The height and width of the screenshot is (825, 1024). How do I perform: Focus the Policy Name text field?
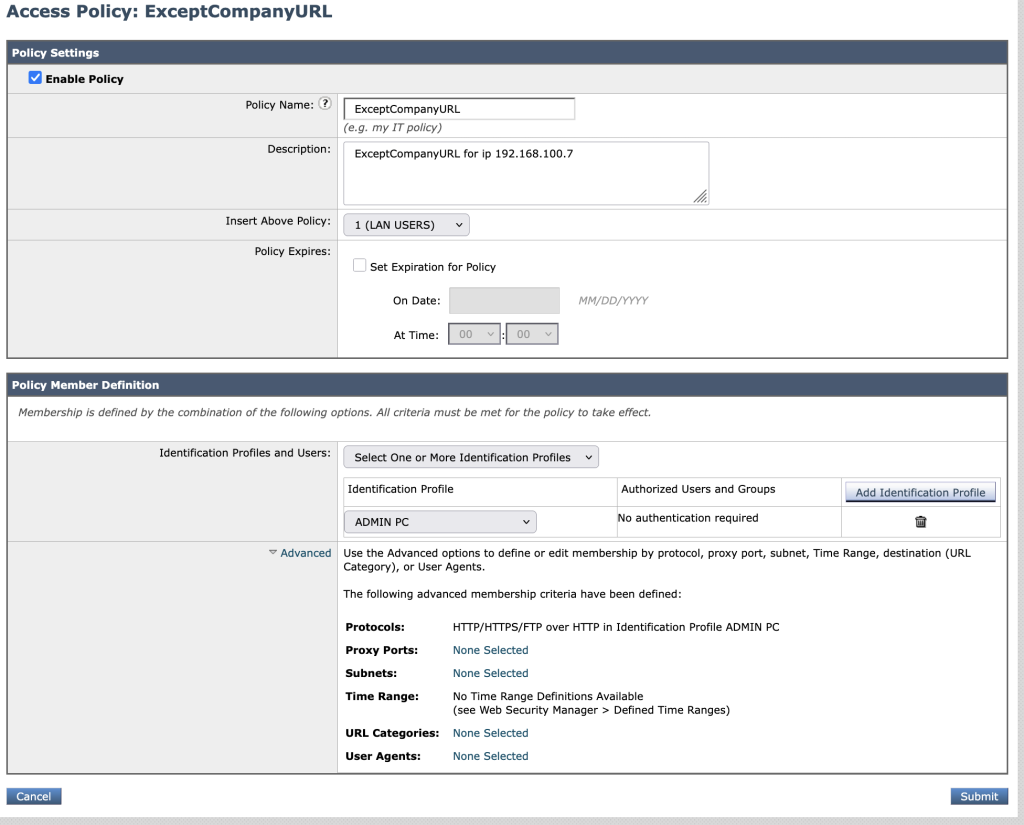(x=459, y=109)
